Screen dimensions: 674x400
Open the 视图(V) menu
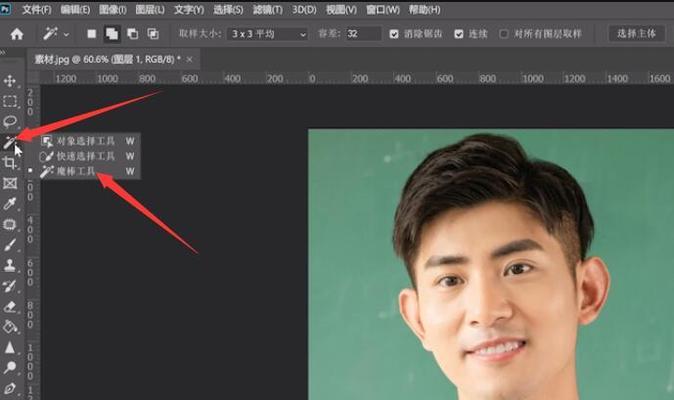[341, 9]
